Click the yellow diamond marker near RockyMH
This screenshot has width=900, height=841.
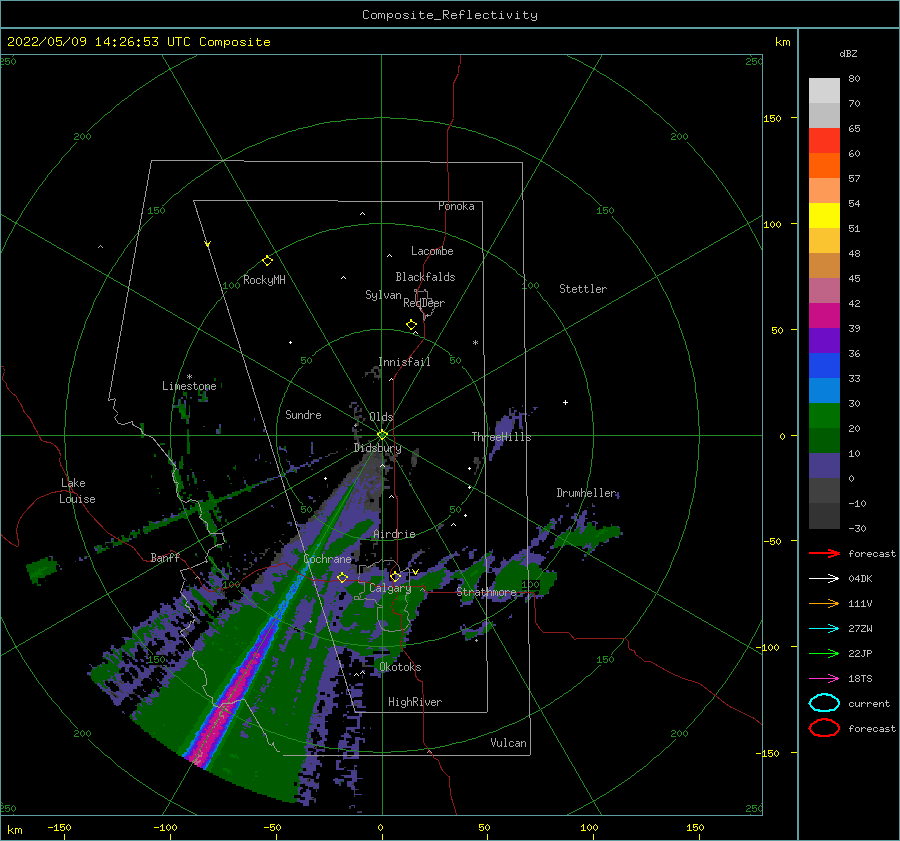(x=267, y=261)
